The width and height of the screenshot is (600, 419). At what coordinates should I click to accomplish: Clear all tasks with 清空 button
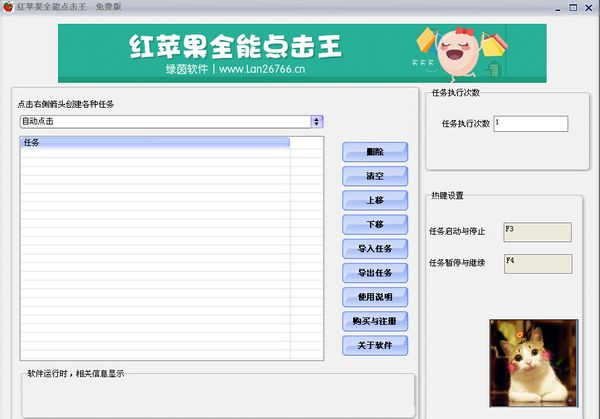[375, 176]
